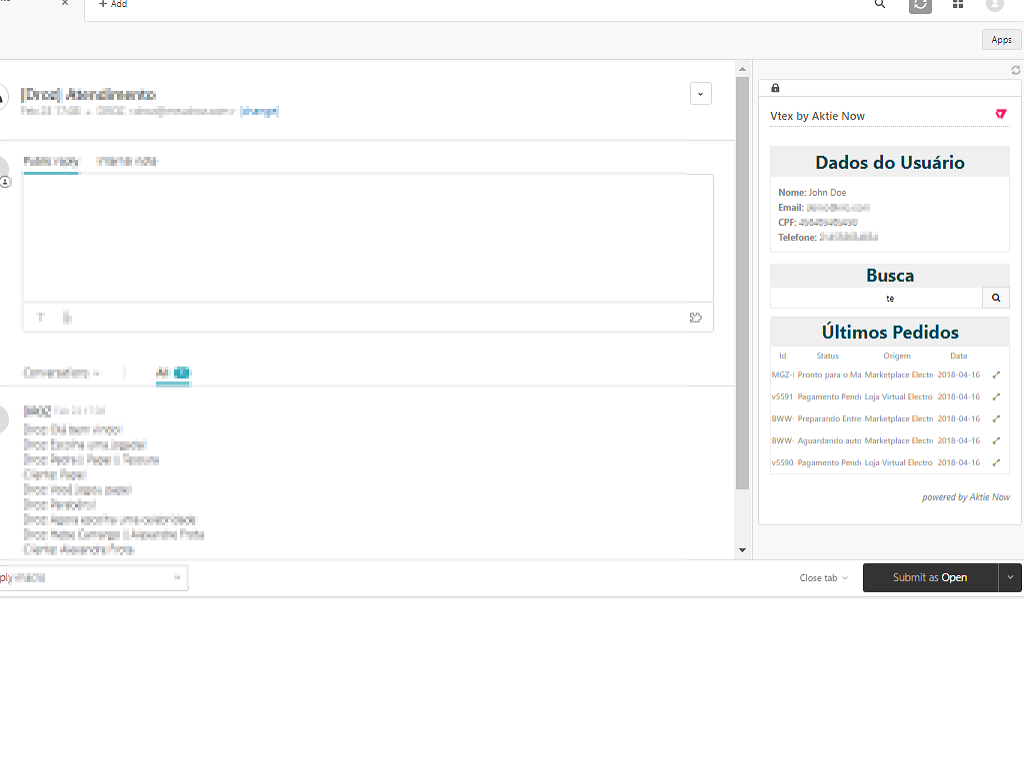Click into the Busca search field

pos(876,298)
